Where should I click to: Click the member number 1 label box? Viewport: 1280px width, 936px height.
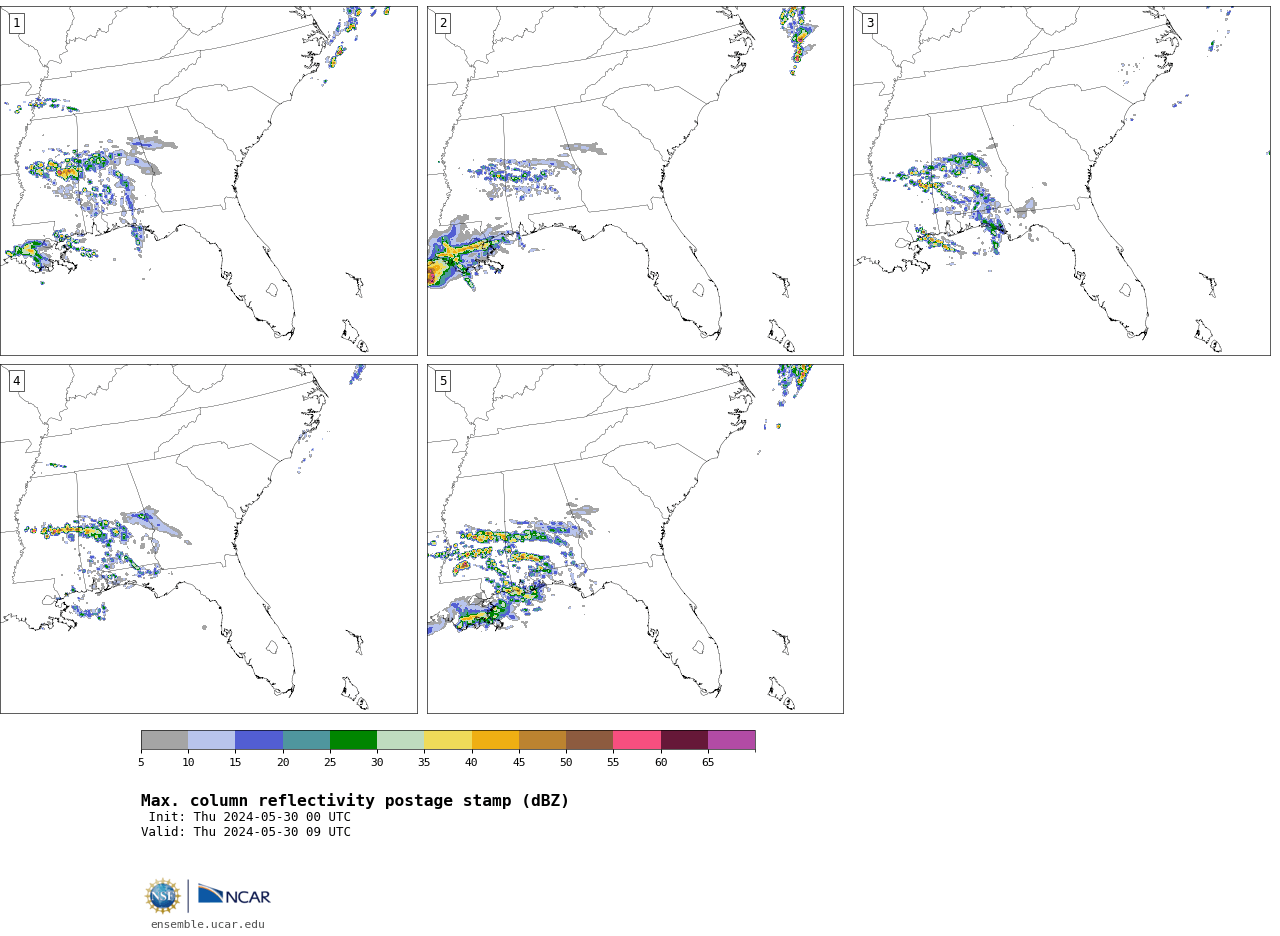coord(16,23)
